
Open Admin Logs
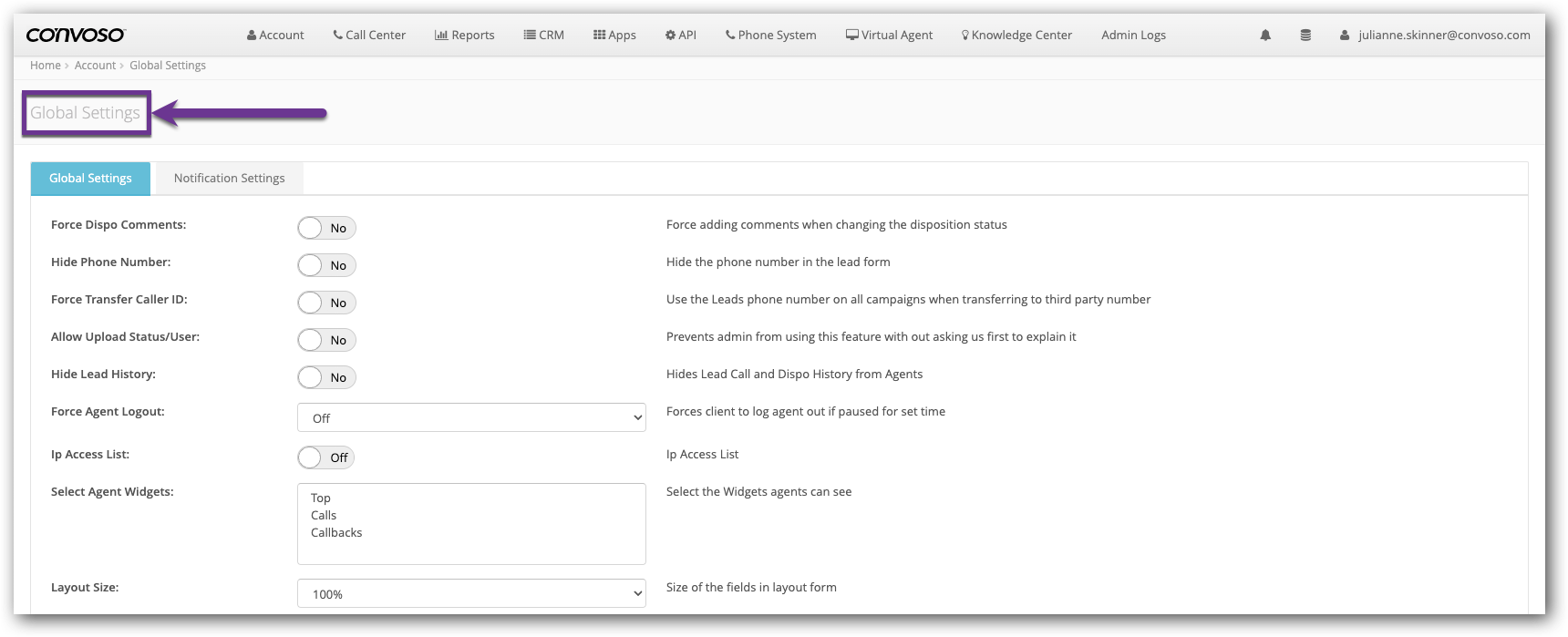click(x=1133, y=35)
